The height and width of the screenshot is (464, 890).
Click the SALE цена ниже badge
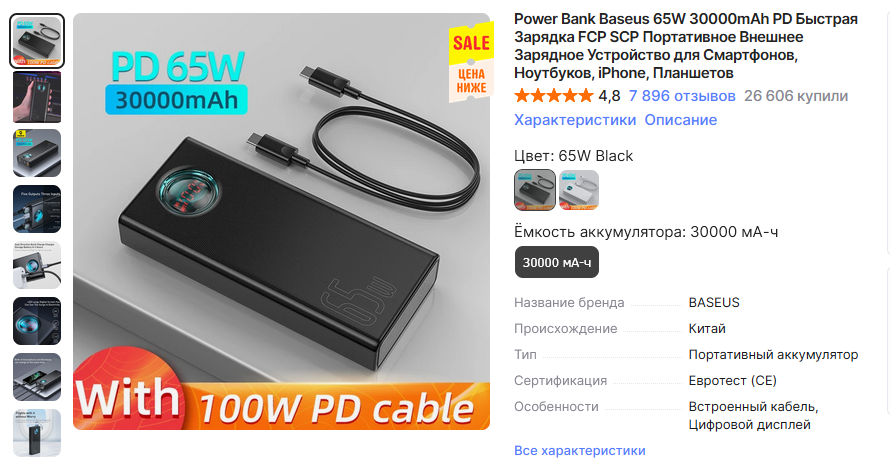click(x=471, y=62)
